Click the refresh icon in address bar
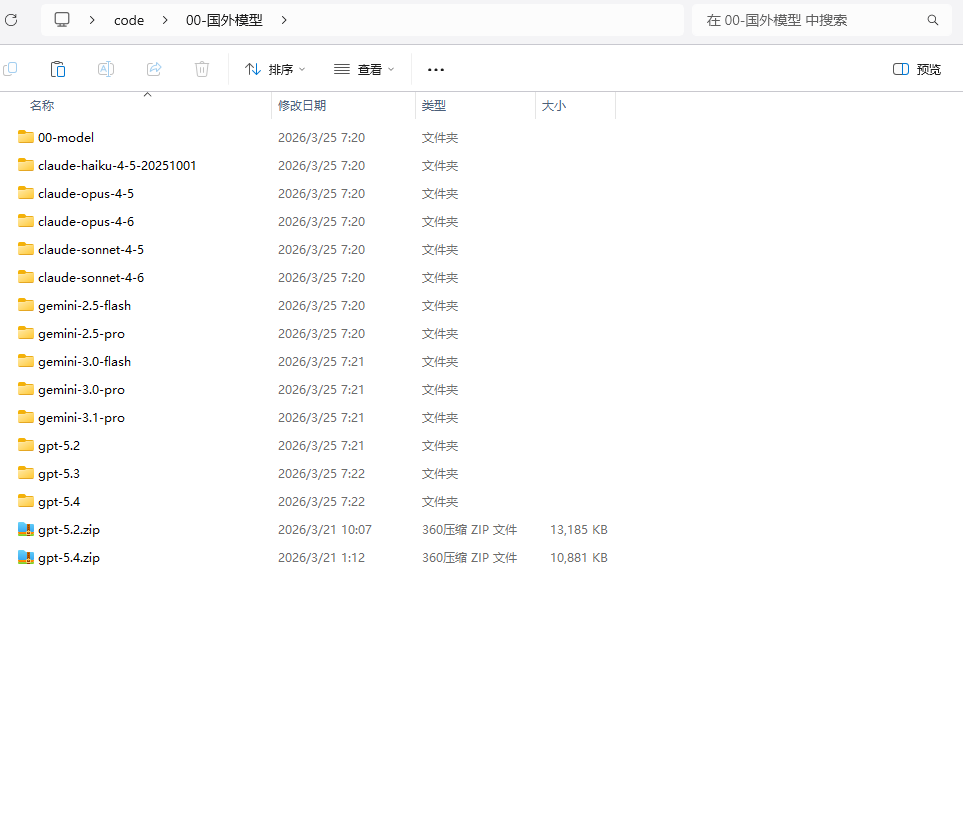 pos(11,20)
